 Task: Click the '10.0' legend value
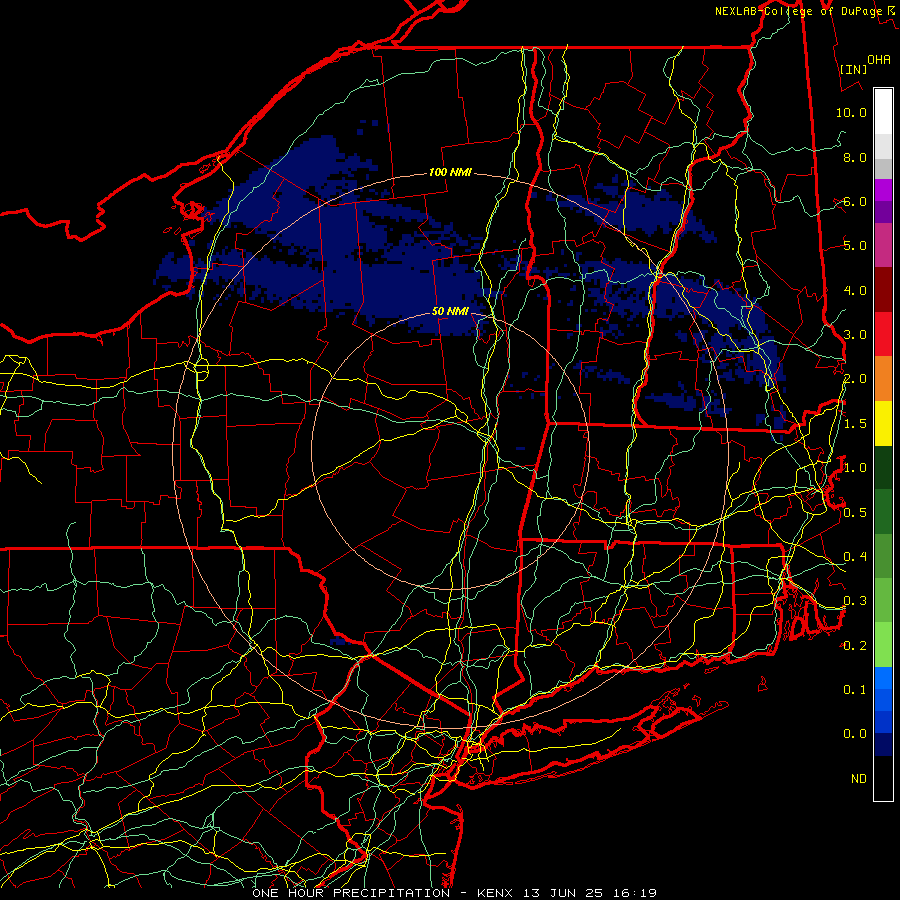click(851, 112)
